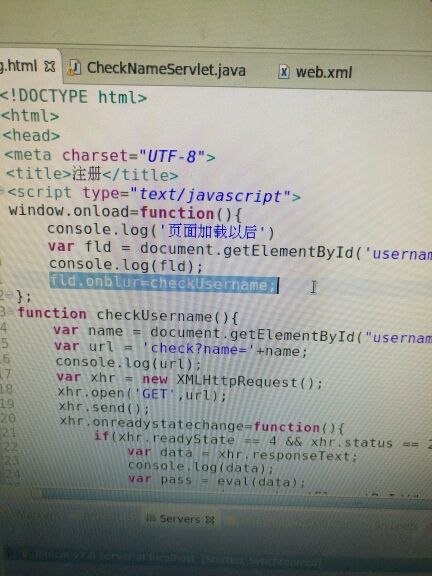Select the g.html editor tab
This screenshot has width=432, height=576.
click(18, 66)
